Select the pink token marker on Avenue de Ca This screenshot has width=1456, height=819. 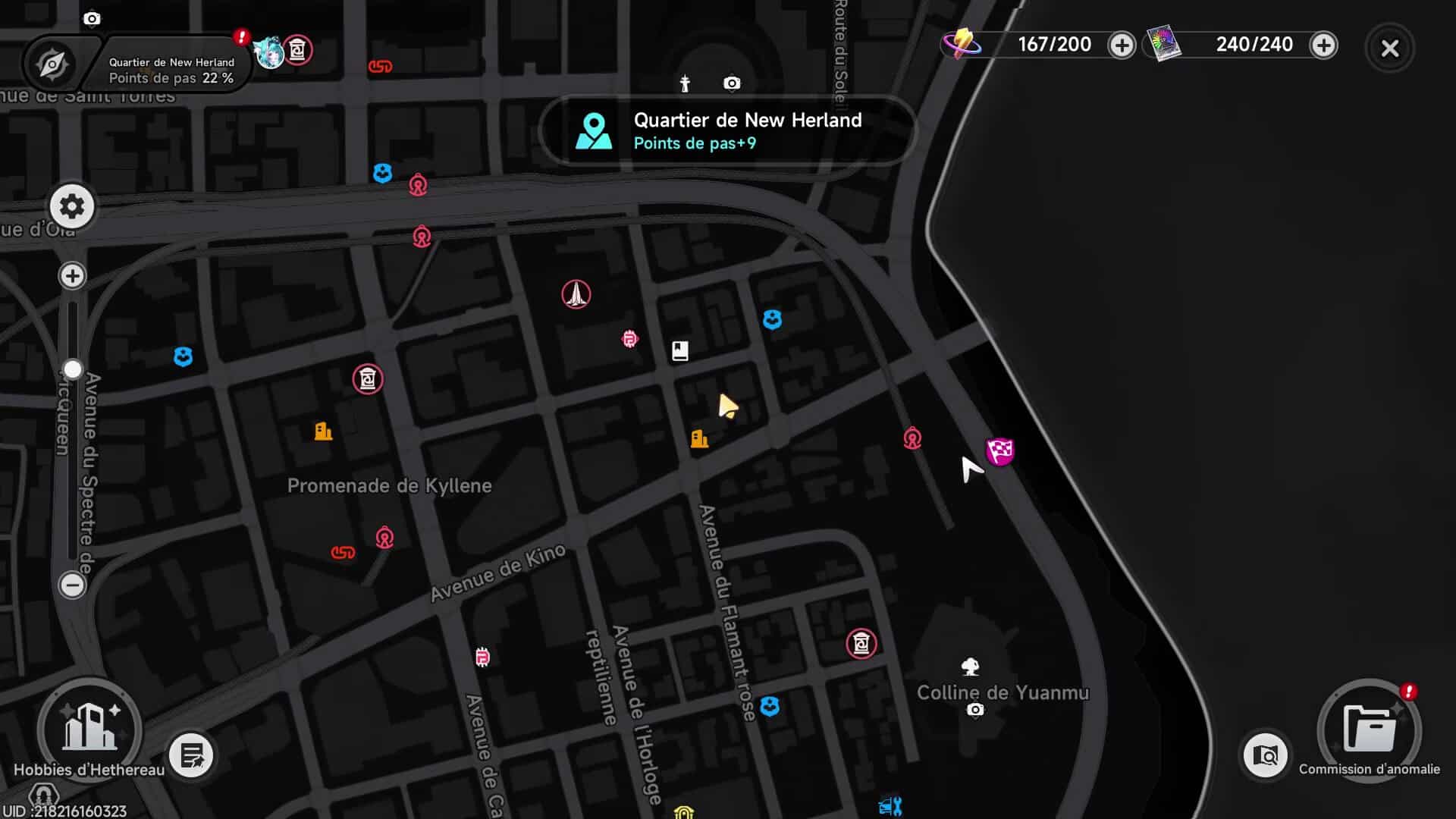(482, 657)
